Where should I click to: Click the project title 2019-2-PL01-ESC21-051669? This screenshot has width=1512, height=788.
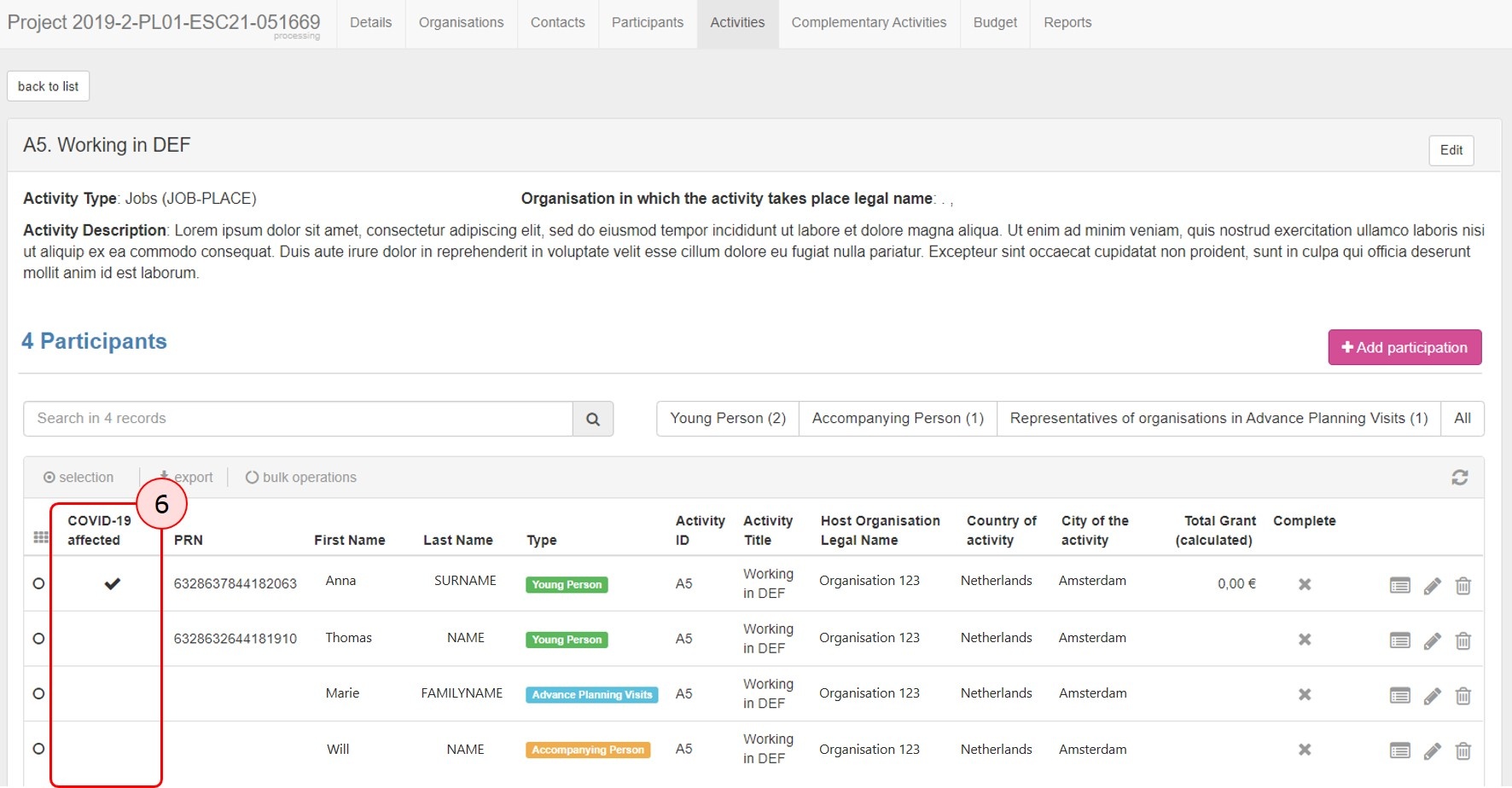pos(164,22)
